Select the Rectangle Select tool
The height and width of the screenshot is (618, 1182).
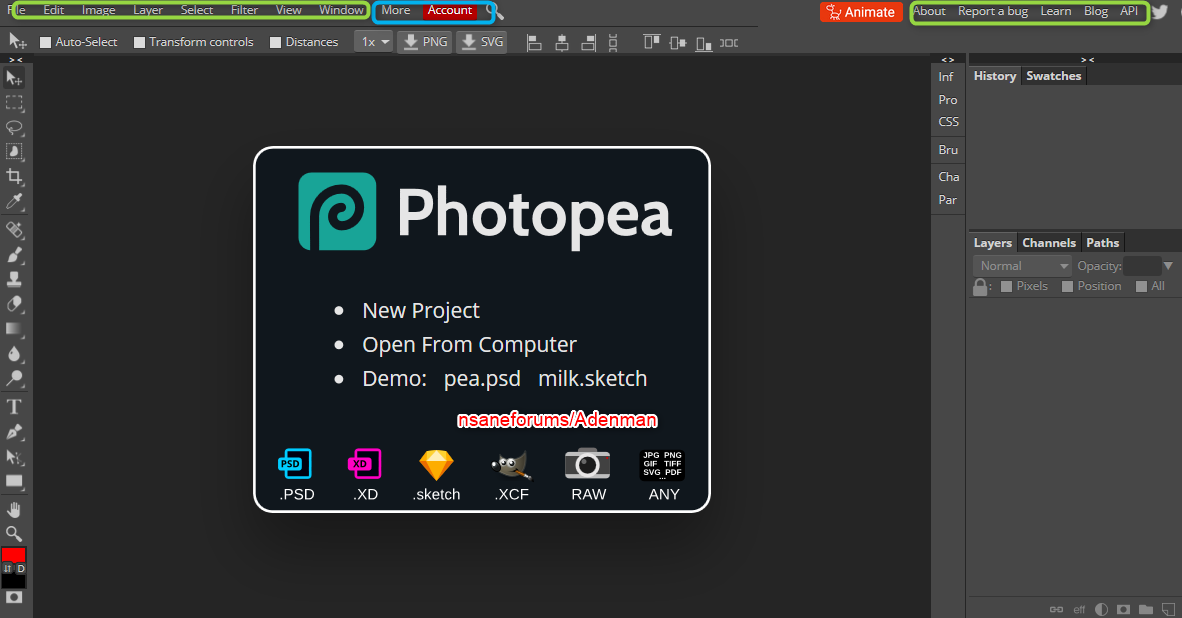[14, 102]
